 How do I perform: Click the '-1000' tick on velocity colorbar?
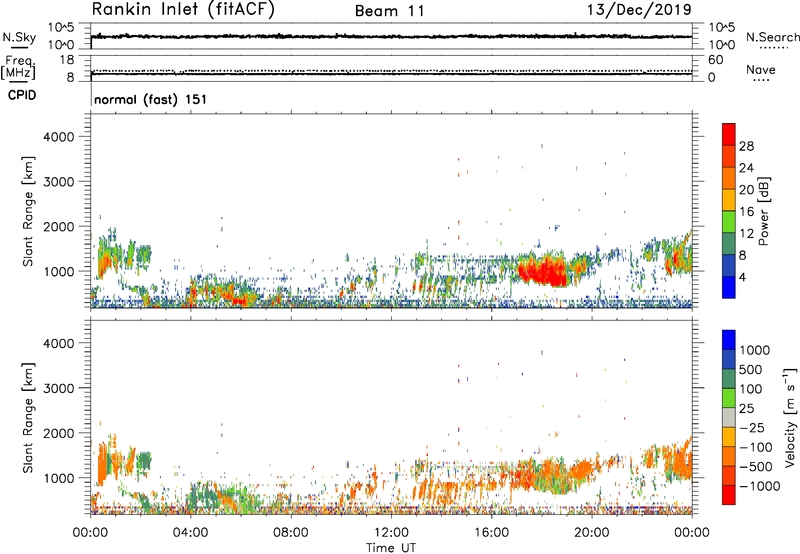click(759, 486)
